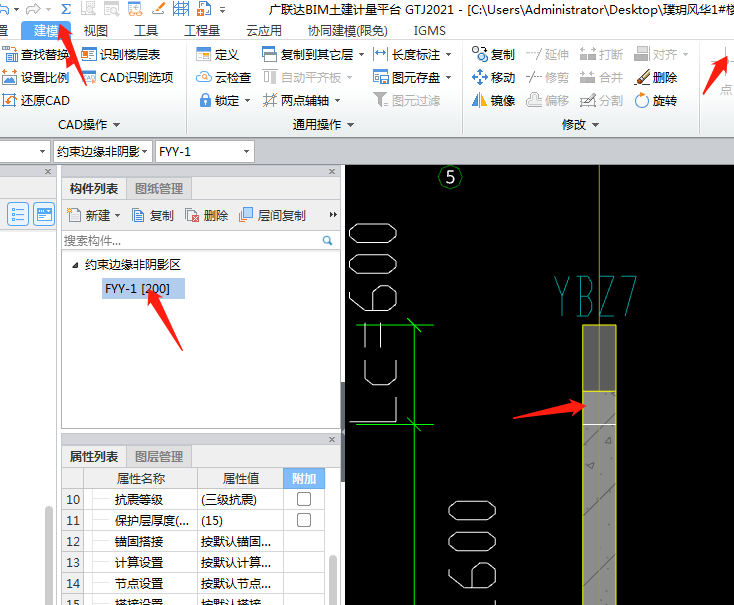The image size is (734, 605).
Task: Select the 构件列表 tab
Action: (94, 189)
